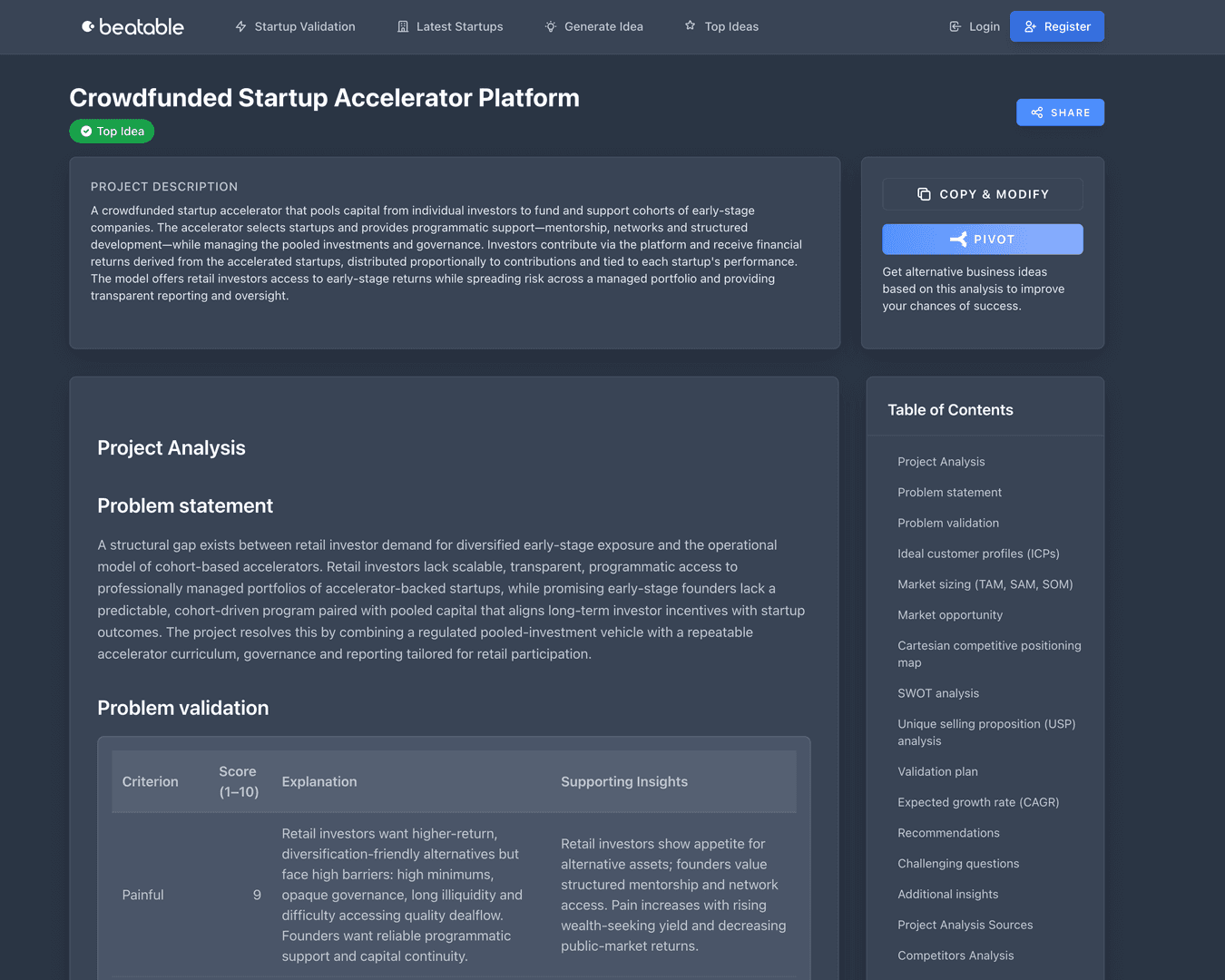1225x980 pixels.
Task: Select the Startup Validation lightning icon
Action: pos(240,26)
